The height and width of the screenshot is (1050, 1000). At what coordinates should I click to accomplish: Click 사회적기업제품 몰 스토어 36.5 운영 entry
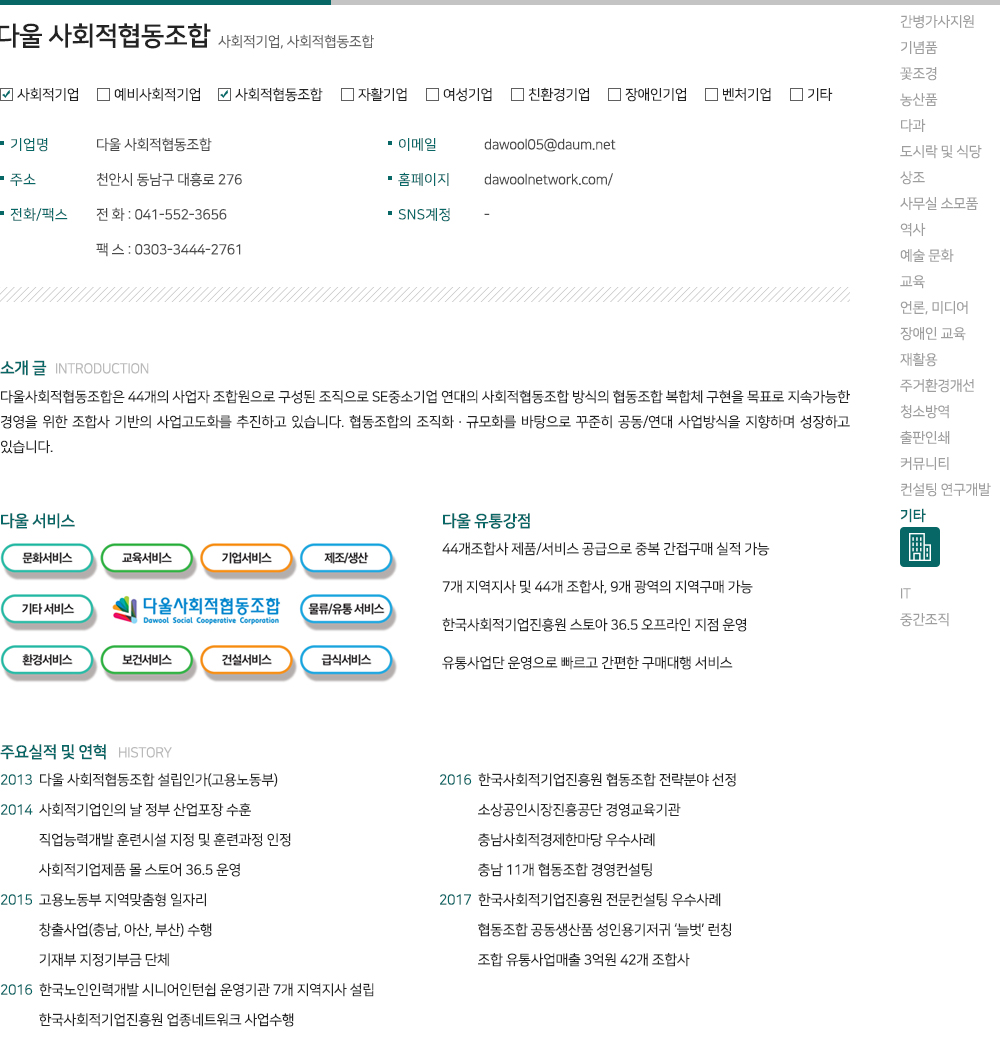(140, 870)
